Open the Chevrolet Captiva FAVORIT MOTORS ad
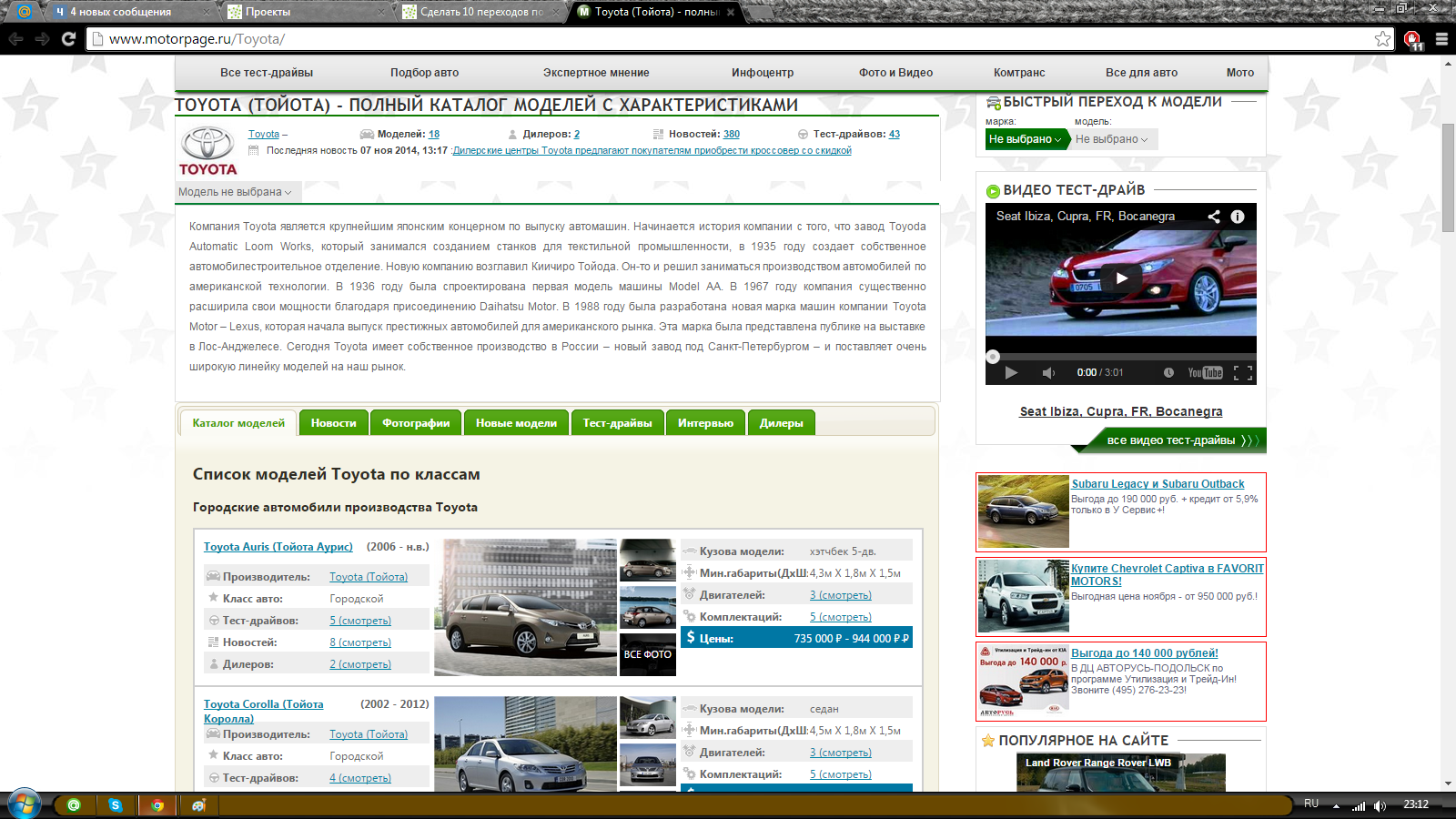 click(1168, 575)
